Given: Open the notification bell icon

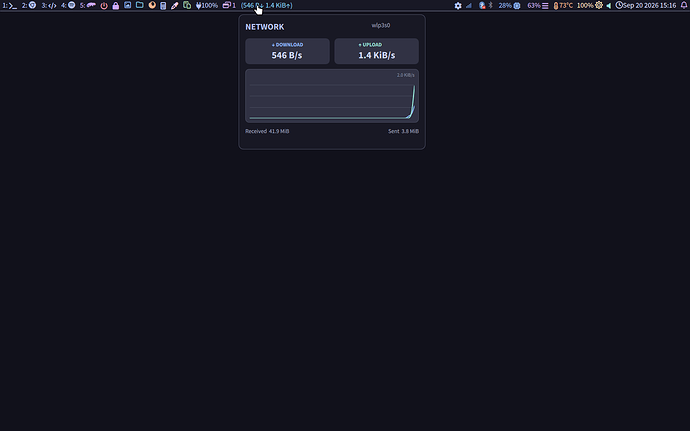Looking at the screenshot, I should click(684, 6).
